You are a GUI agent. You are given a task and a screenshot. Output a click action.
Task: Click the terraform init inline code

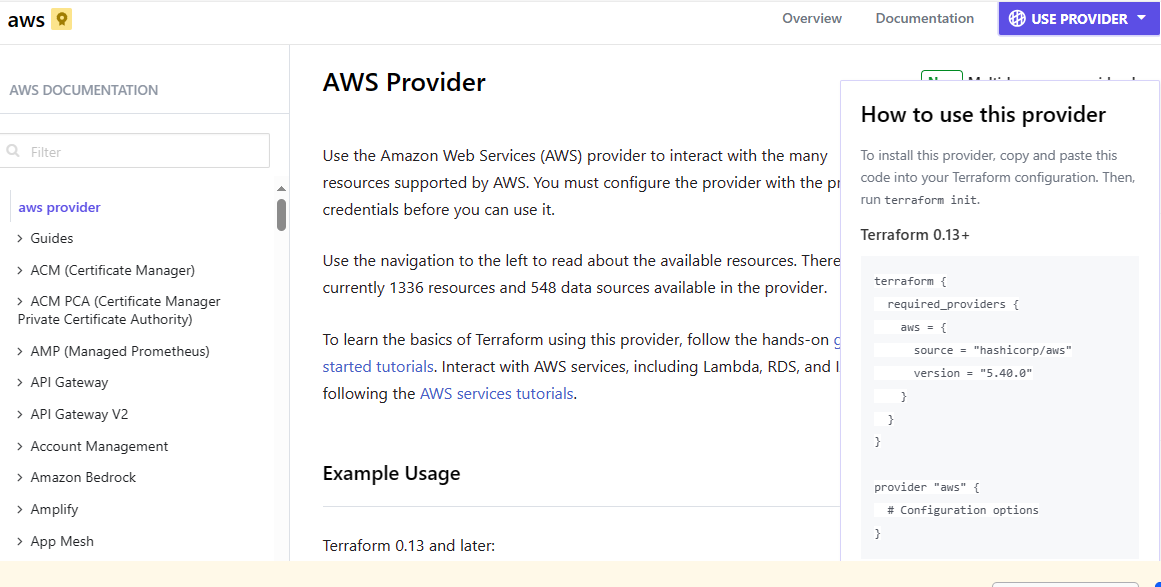[x=930, y=200]
